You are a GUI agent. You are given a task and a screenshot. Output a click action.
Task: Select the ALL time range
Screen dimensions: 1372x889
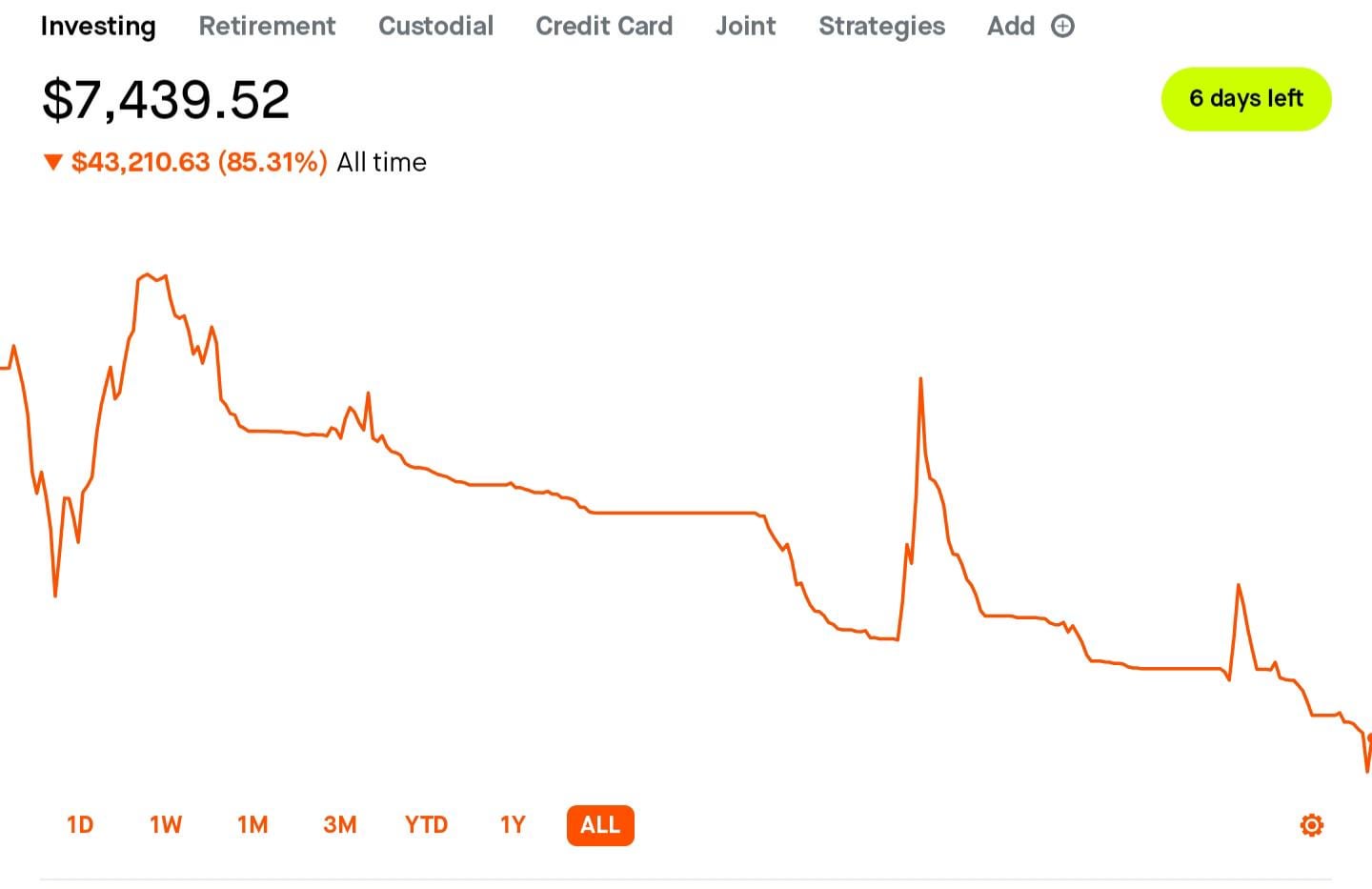(x=600, y=825)
